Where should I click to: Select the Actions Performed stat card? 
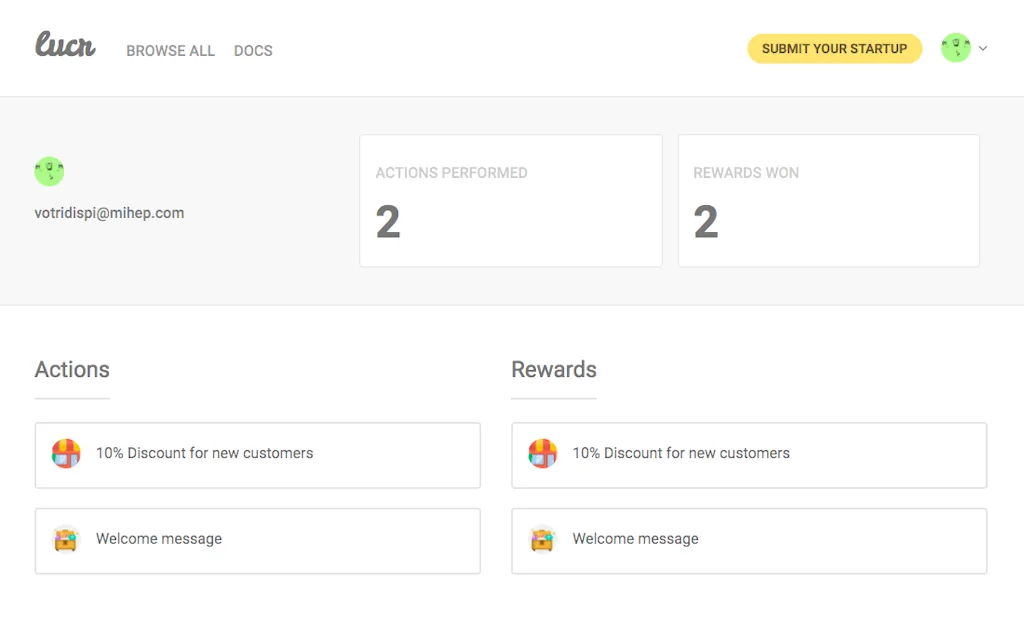510,201
